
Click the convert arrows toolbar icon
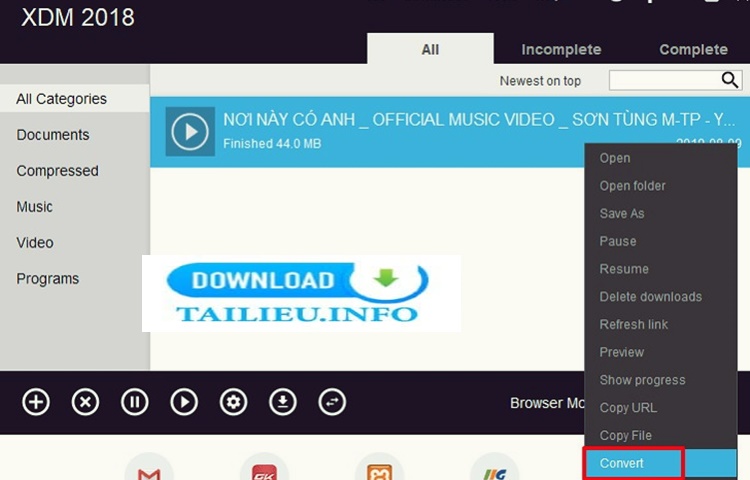tap(332, 402)
